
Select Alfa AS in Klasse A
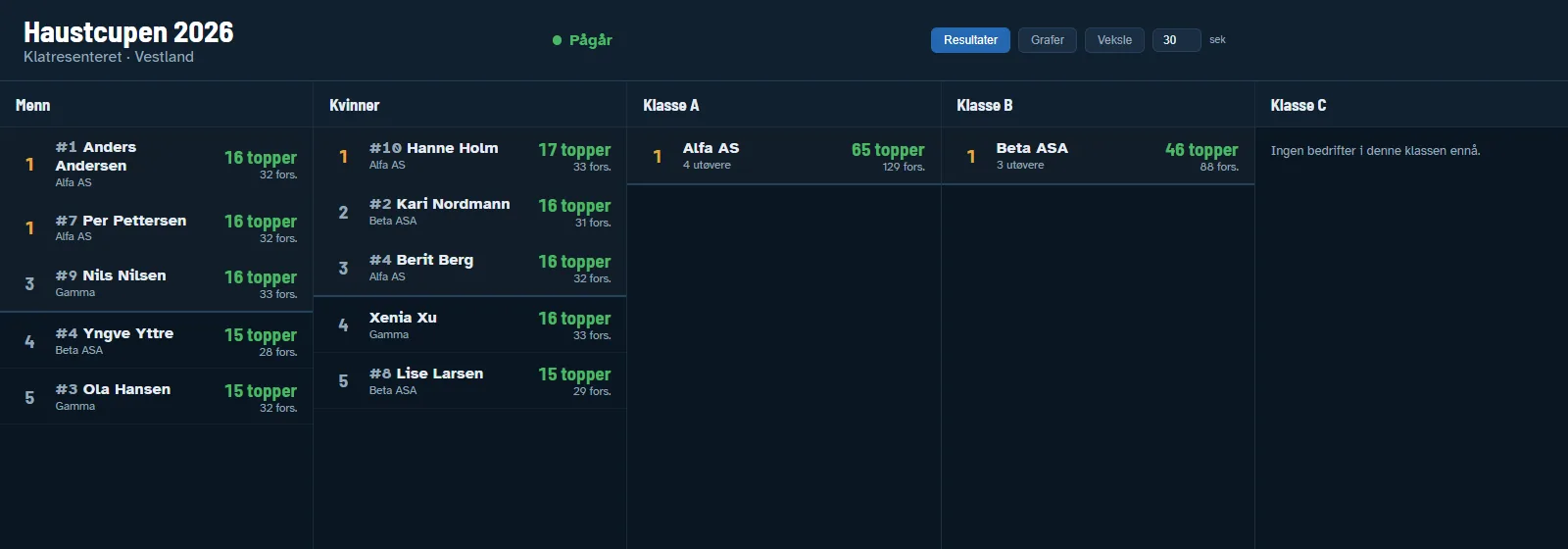pos(784,156)
